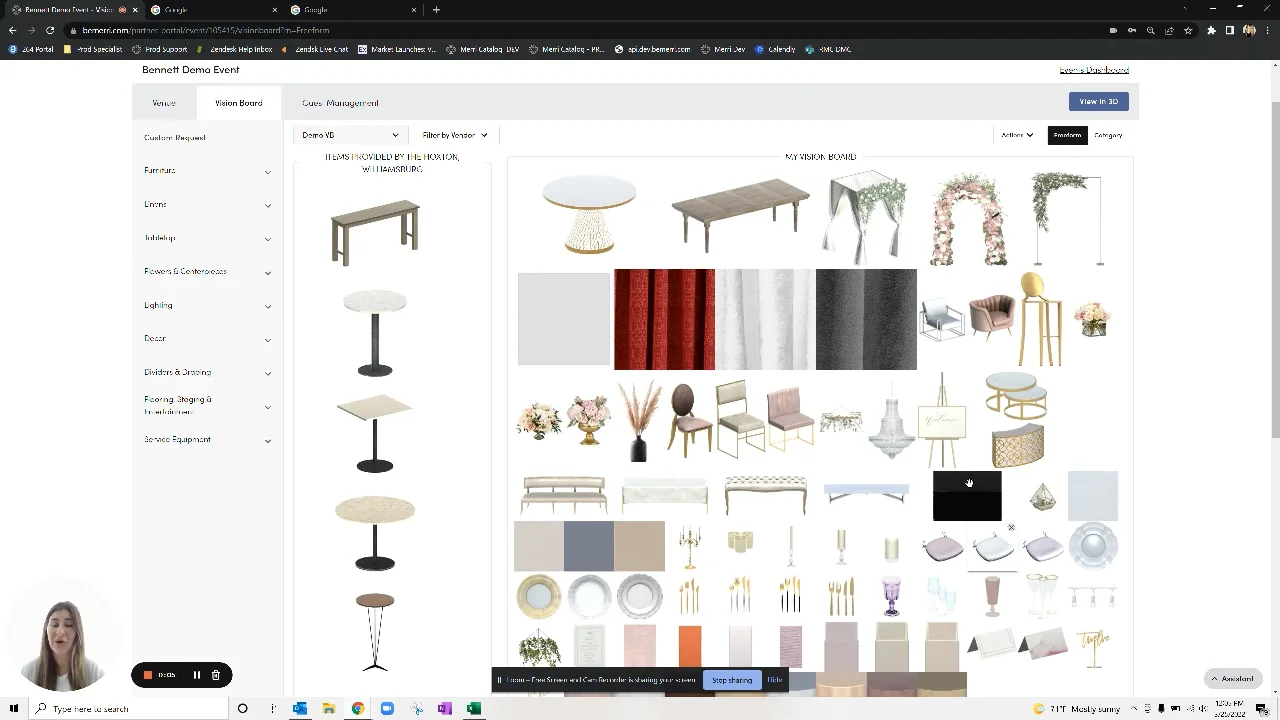Open a new browser tab
1280x720 pixels.
[x=436, y=10]
